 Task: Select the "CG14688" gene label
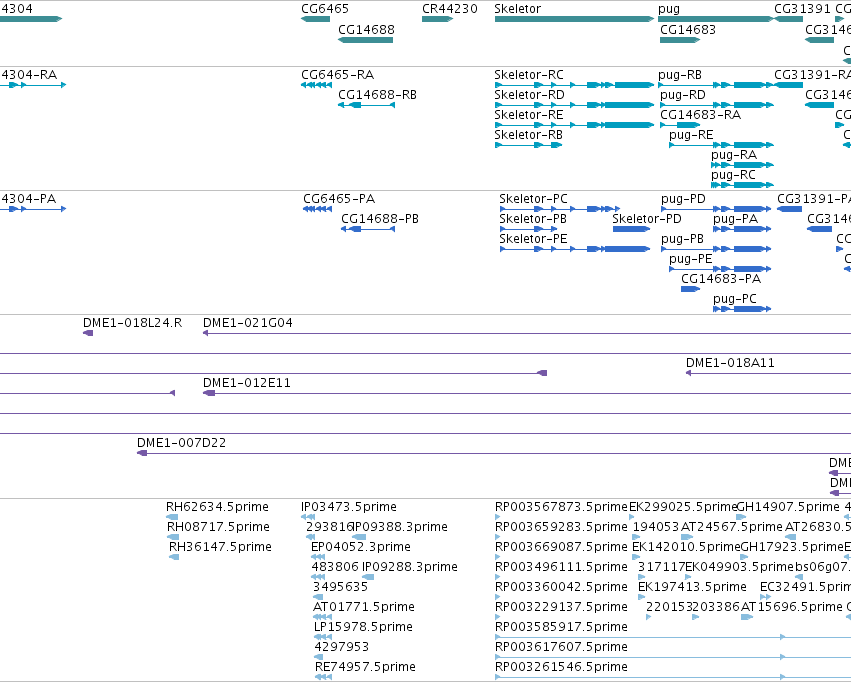(366, 29)
